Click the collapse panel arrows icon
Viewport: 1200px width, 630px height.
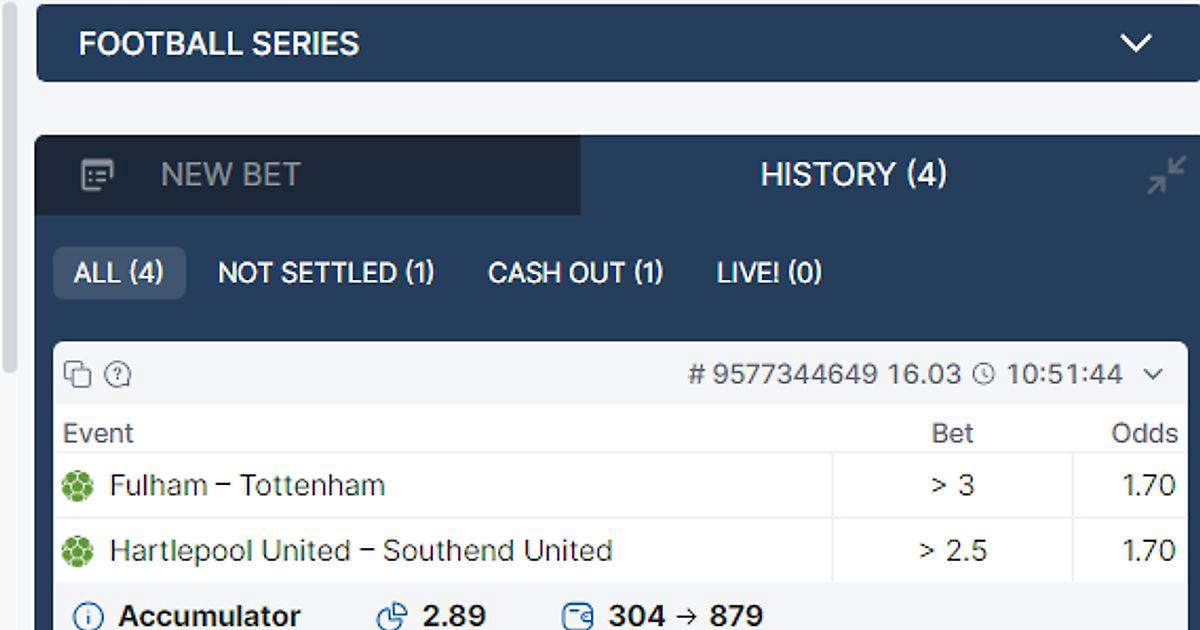click(1166, 175)
